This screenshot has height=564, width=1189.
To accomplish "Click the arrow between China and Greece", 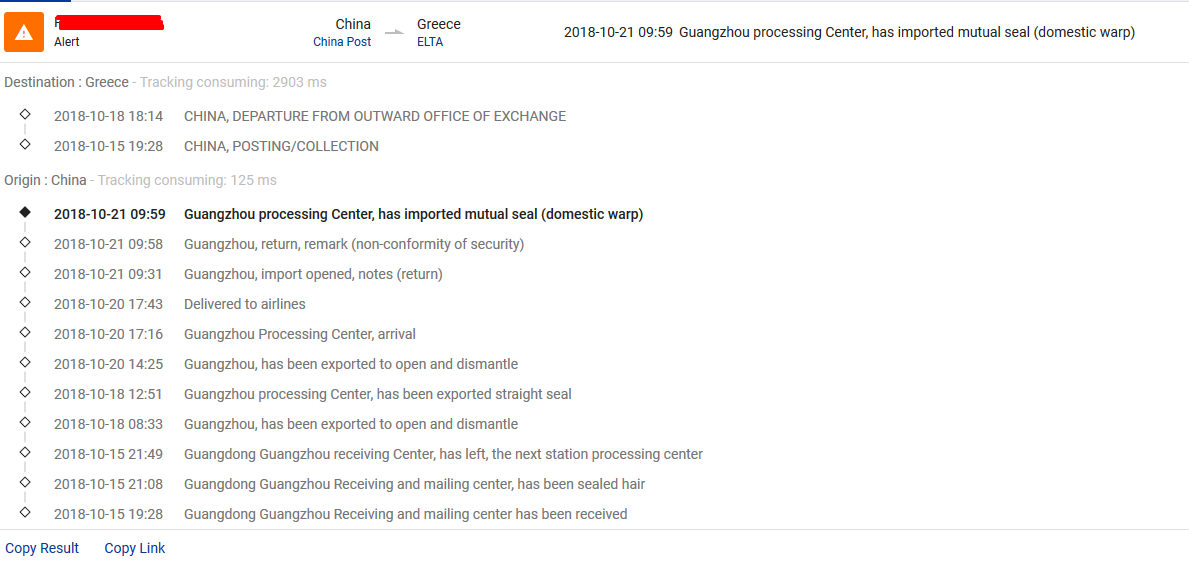I will (x=394, y=33).
